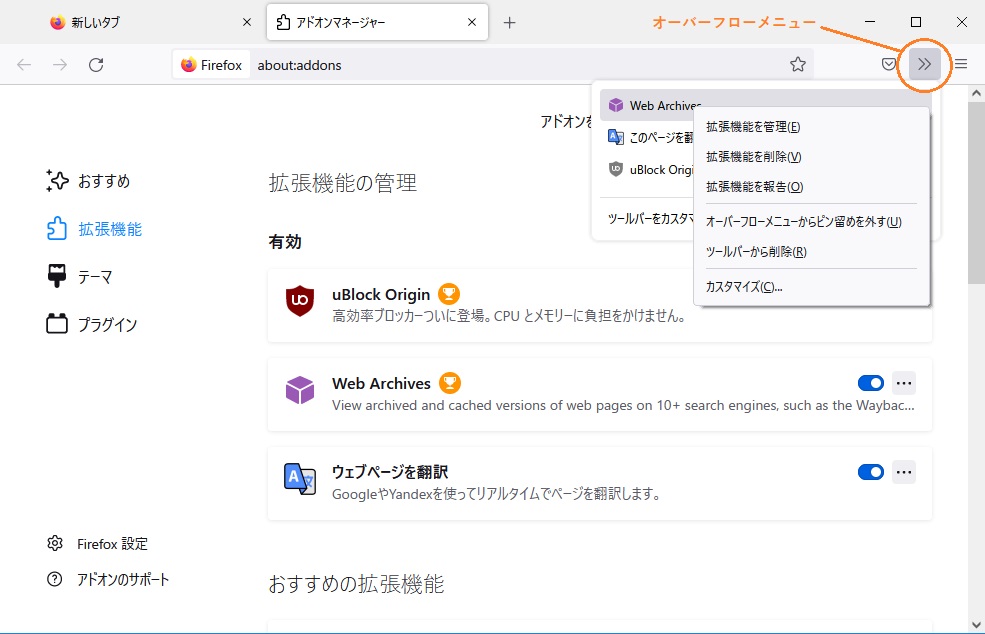985x634 pixels.
Task: Choose 拡張機能を削除 in context menu
Action: [753, 157]
